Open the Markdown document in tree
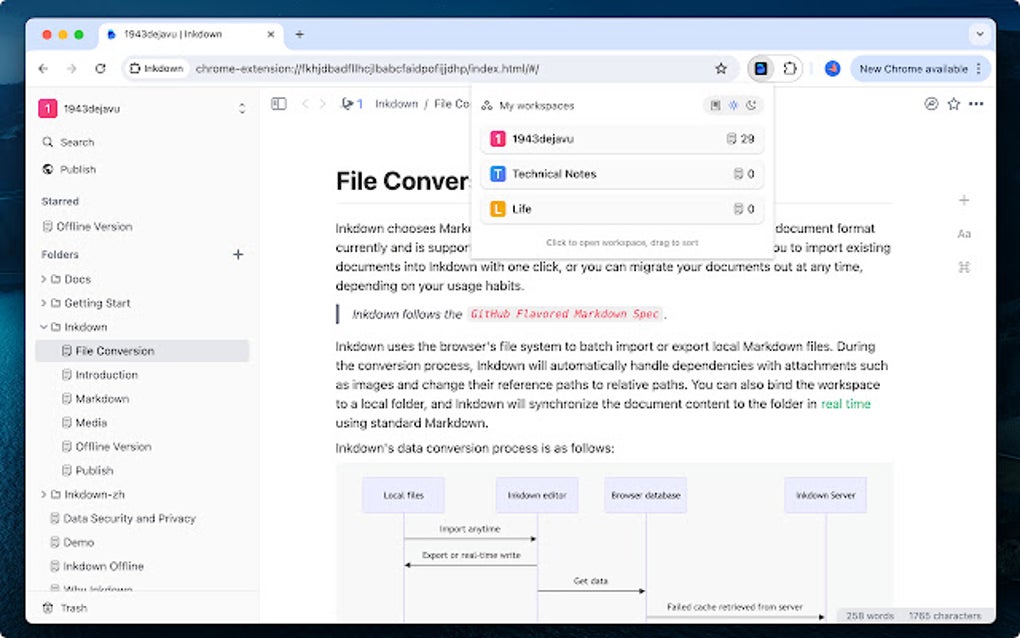The image size is (1020, 638). (x=102, y=399)
